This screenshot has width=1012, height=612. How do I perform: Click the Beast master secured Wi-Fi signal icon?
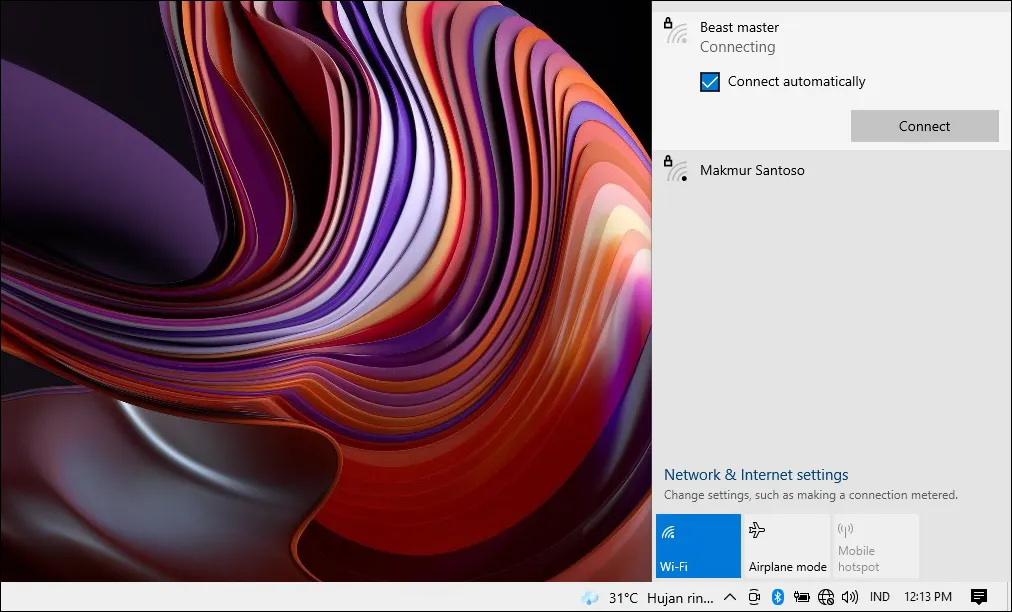(x=677, y=32)
